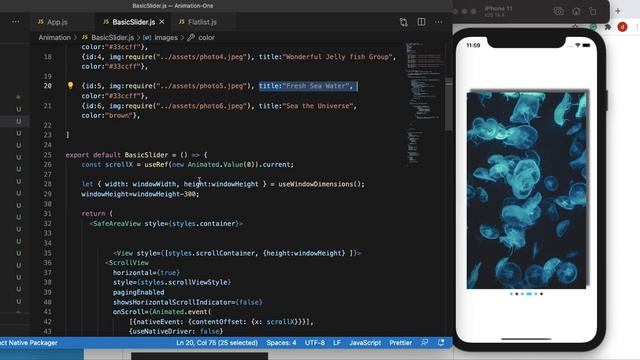Click the iPhone home indicator bar

point(526,339)
